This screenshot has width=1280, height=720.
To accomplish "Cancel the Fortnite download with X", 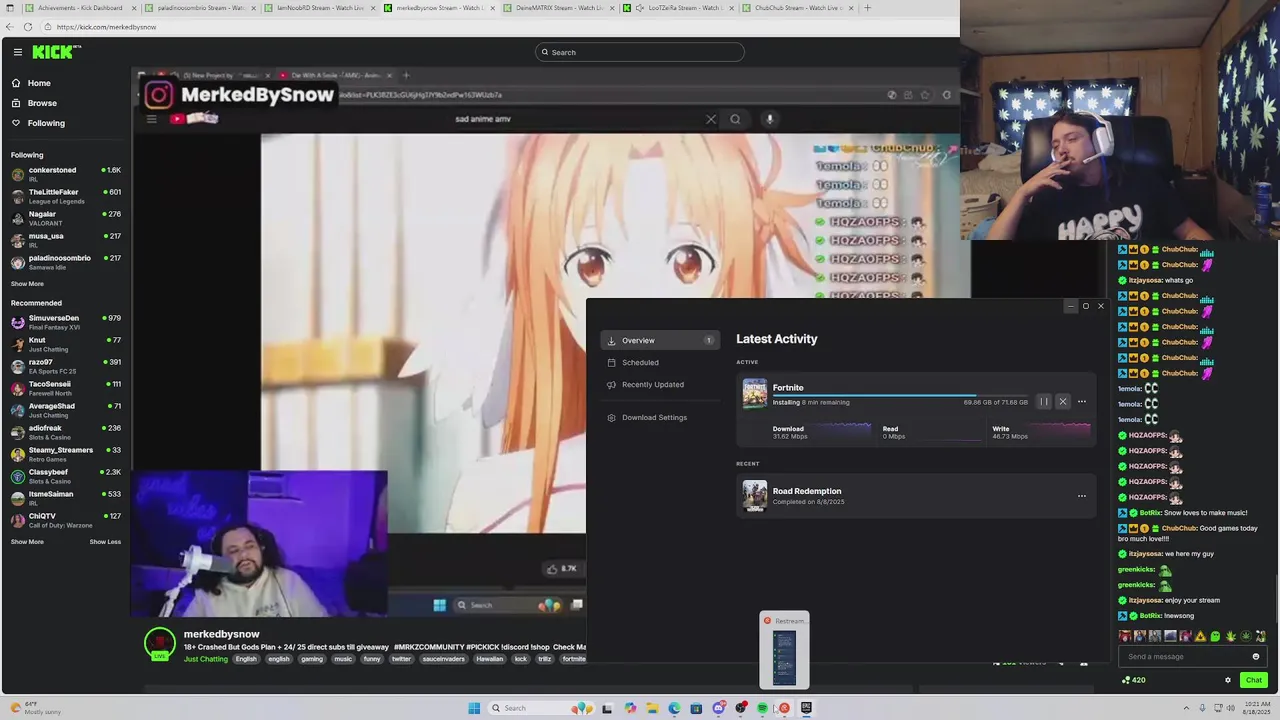I will tap(1063, 402).
